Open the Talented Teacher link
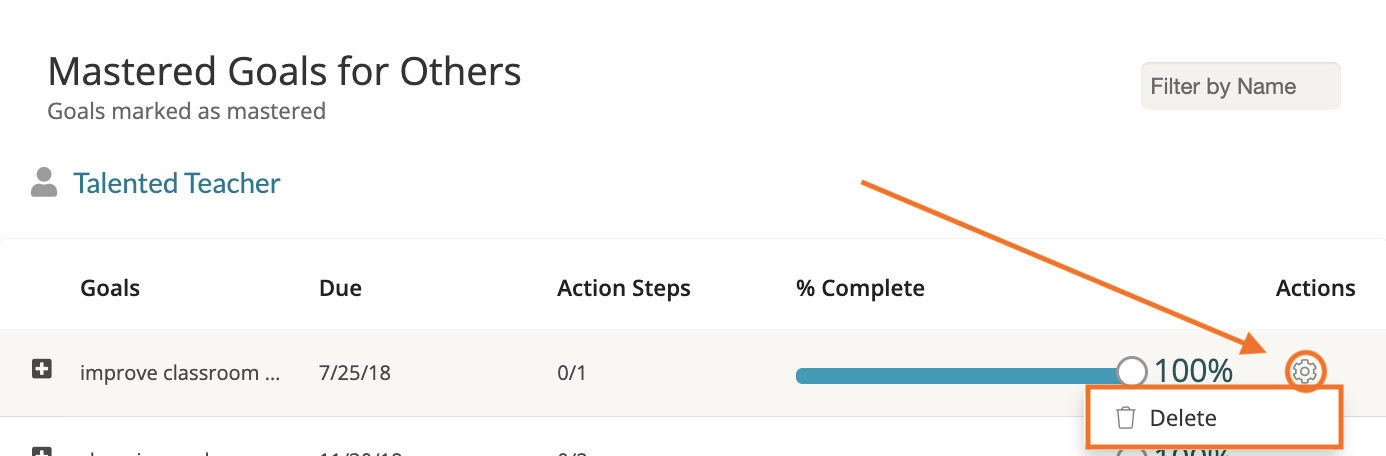 pyautogui.click(x=177, y=184)
